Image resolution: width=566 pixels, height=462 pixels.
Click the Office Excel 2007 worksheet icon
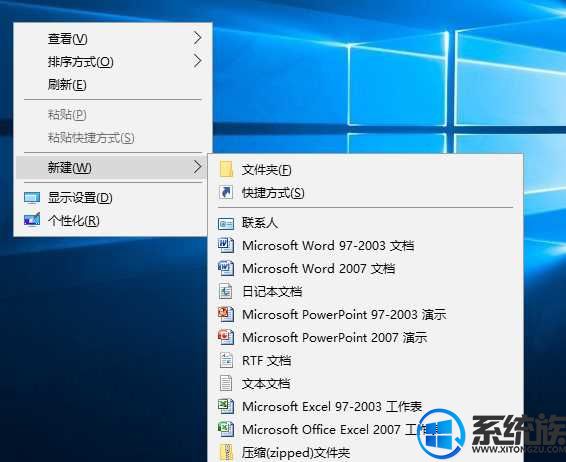click(226, 429)
